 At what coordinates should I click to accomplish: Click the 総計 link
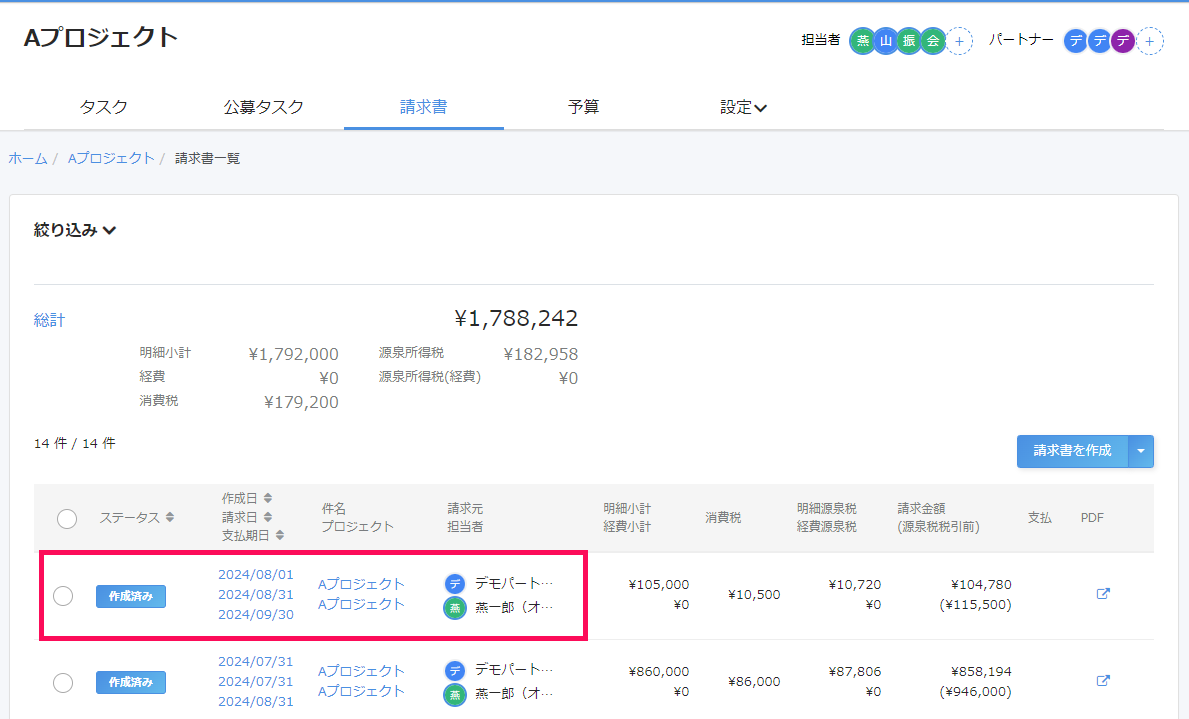click(x=49, y=320)
